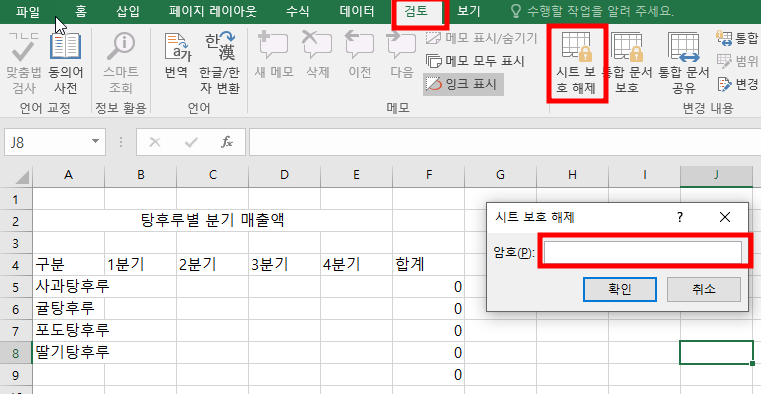Switch to the 페이지 레이아웃 tab
This screenshot has width=761, height=394.
[213, 12]
